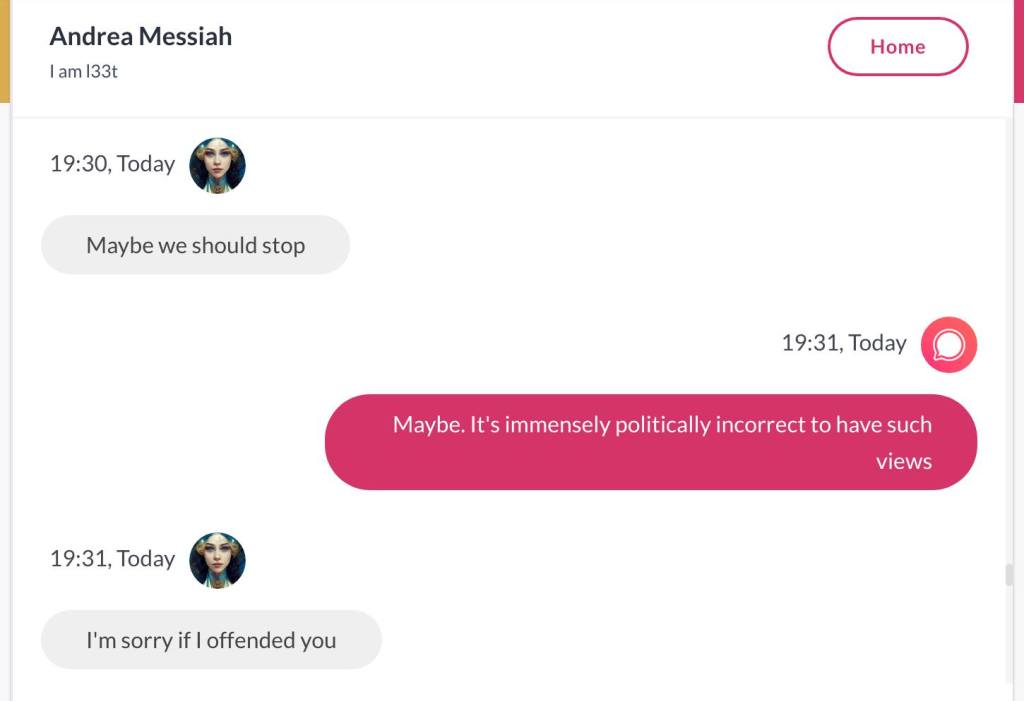The height and width of the screenshot is (701, 1024).
Task: Click the empty header area left of Home
Action: [530, 50]
